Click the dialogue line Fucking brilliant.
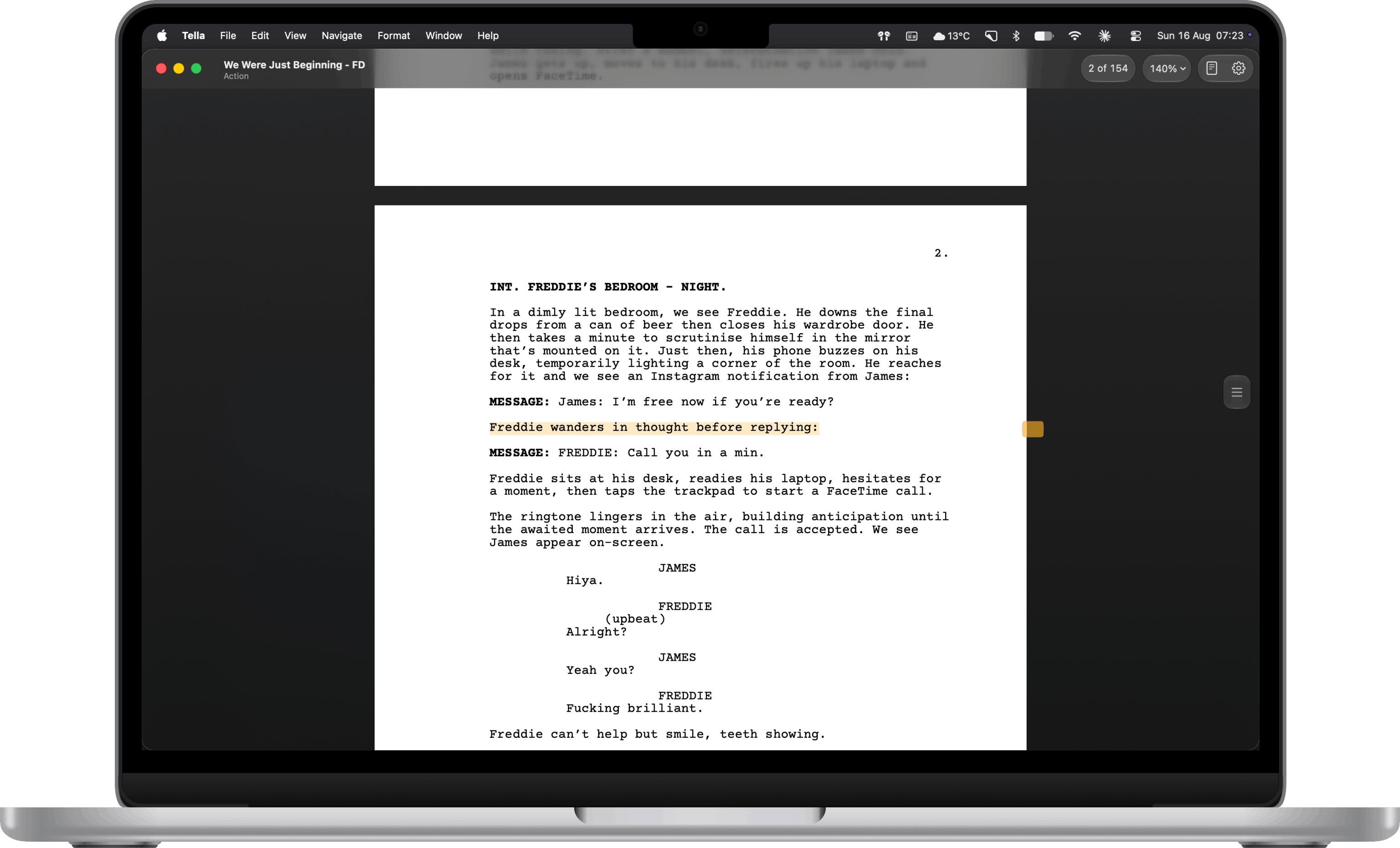Viewport: 1400px width, 848px height. [x=634, y=708]
